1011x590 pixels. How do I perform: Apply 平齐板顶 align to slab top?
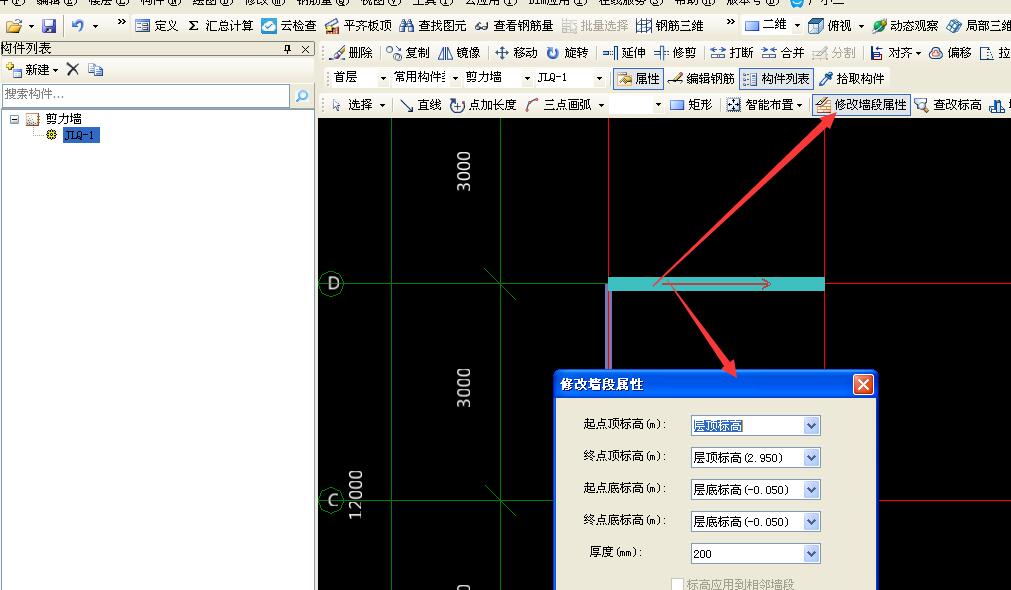click(358, 26)
